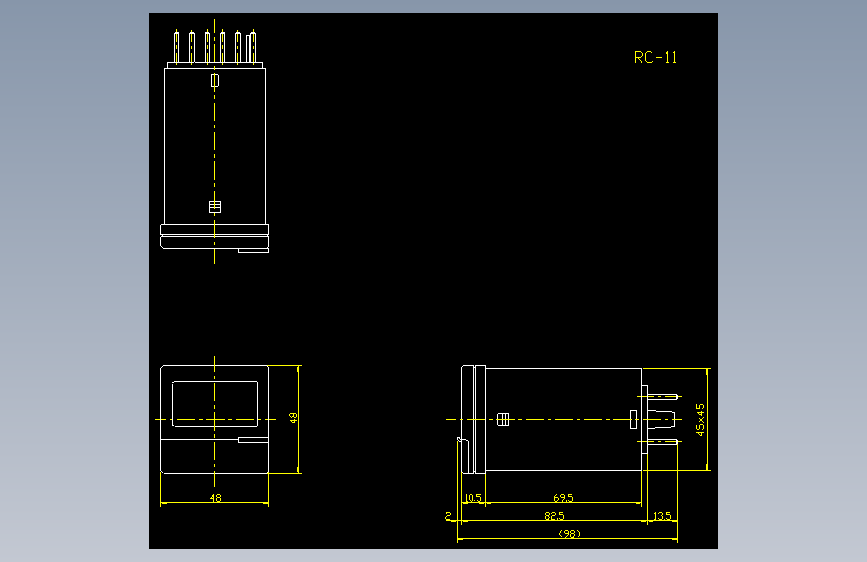This screenshot has height=562, width=867.
Task: Select the 45x45 dimension text
Action: 701,420
